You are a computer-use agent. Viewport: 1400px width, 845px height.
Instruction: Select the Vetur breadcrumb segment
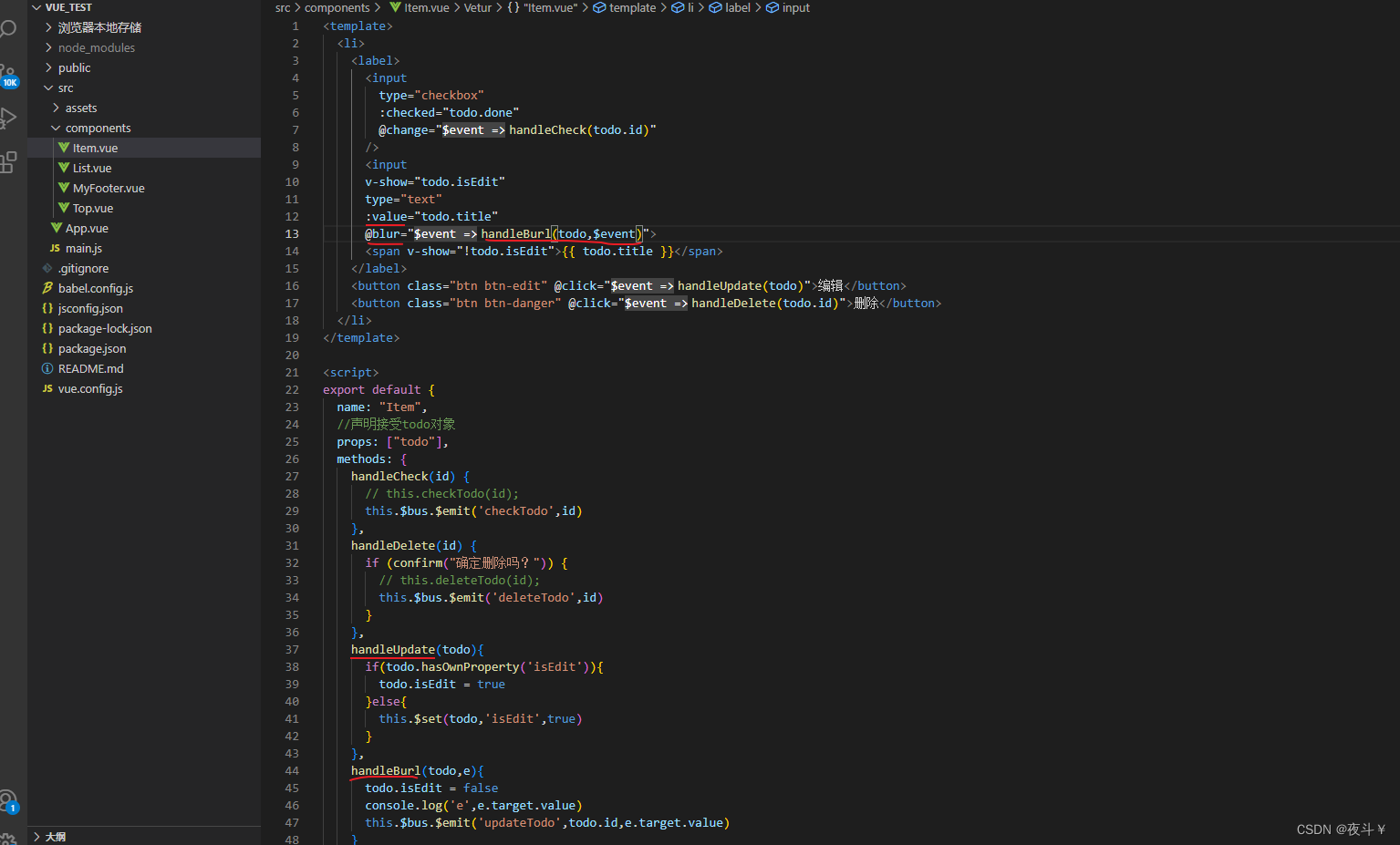pyautogui.click(x=477, y=7)
